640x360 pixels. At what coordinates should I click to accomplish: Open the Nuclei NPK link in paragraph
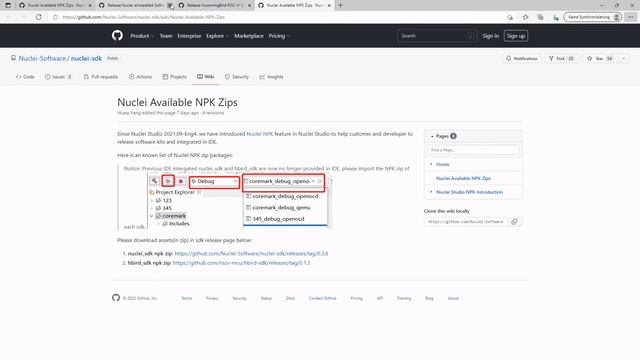260,134
